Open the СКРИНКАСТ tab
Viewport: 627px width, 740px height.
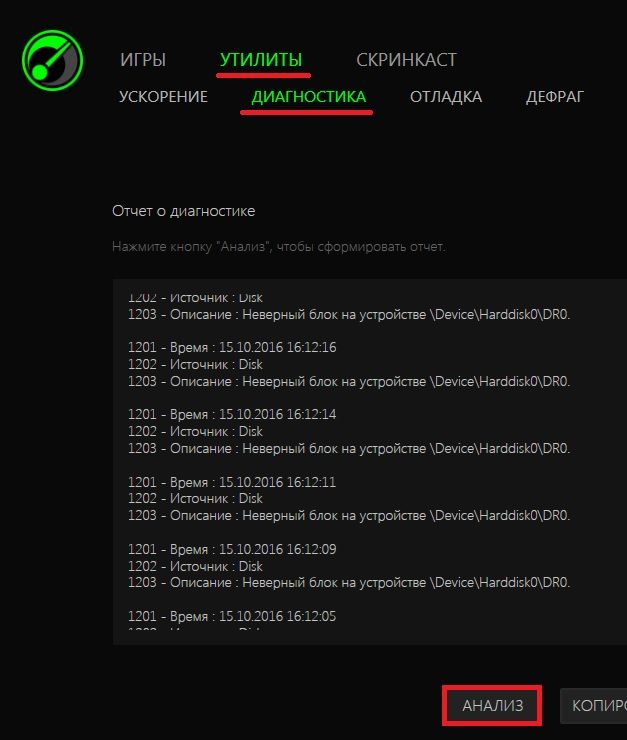[x=406, y=60]
